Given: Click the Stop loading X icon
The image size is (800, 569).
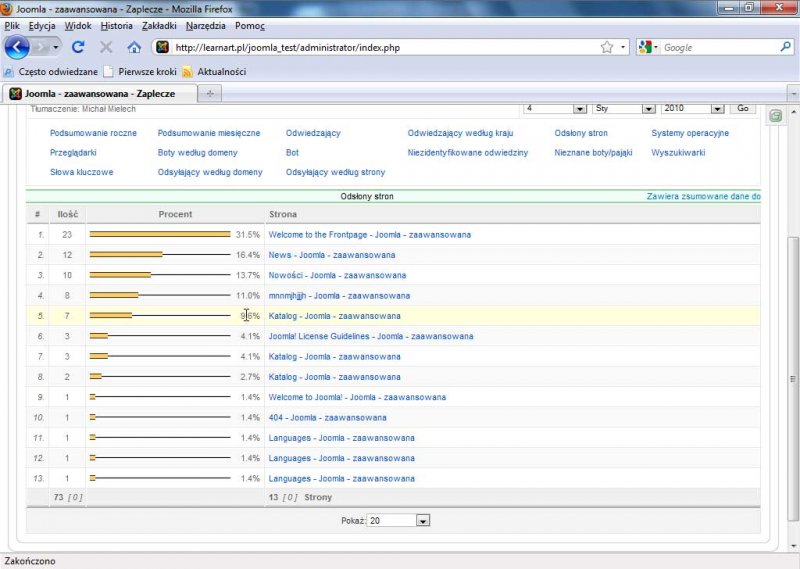Looking at the screenshot, I should click(x=106, y=47).
